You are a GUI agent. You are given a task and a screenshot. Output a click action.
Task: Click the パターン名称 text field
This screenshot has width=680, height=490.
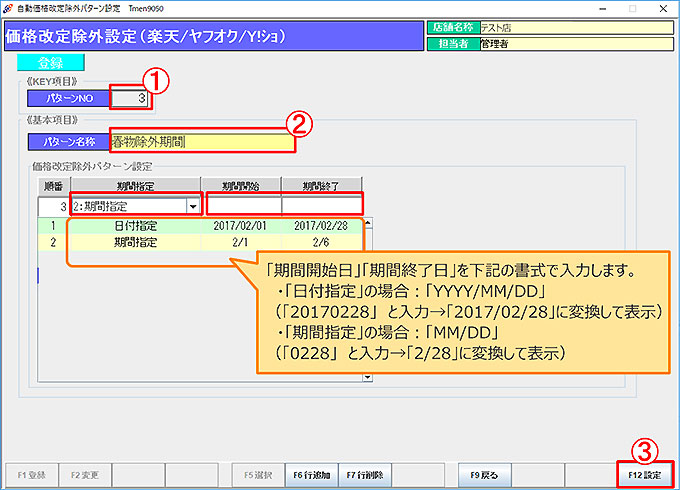click(203, 142)
